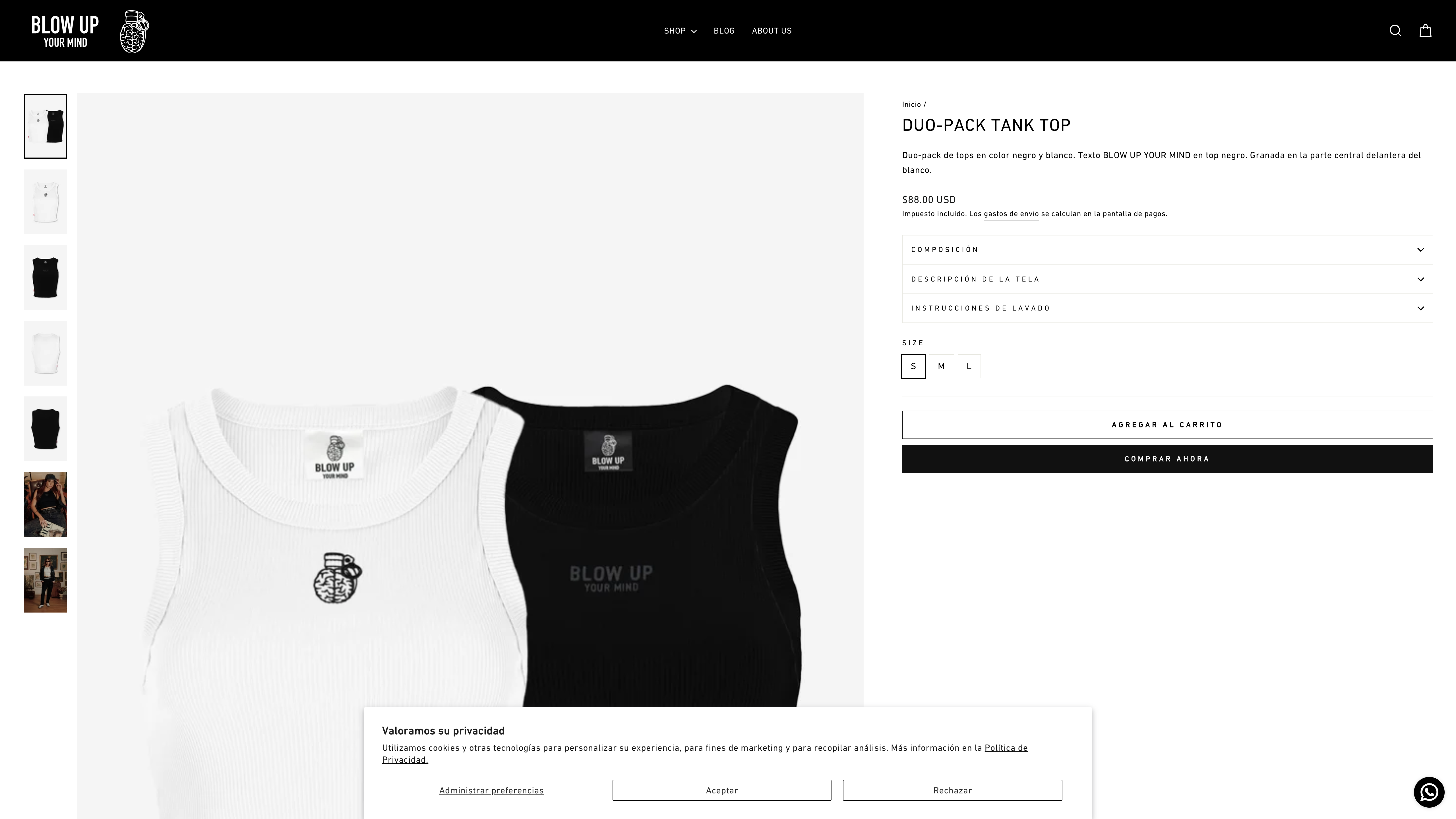Expand the Composición section
This screenshot has height=819, width=1456.
coord(1167,250)
